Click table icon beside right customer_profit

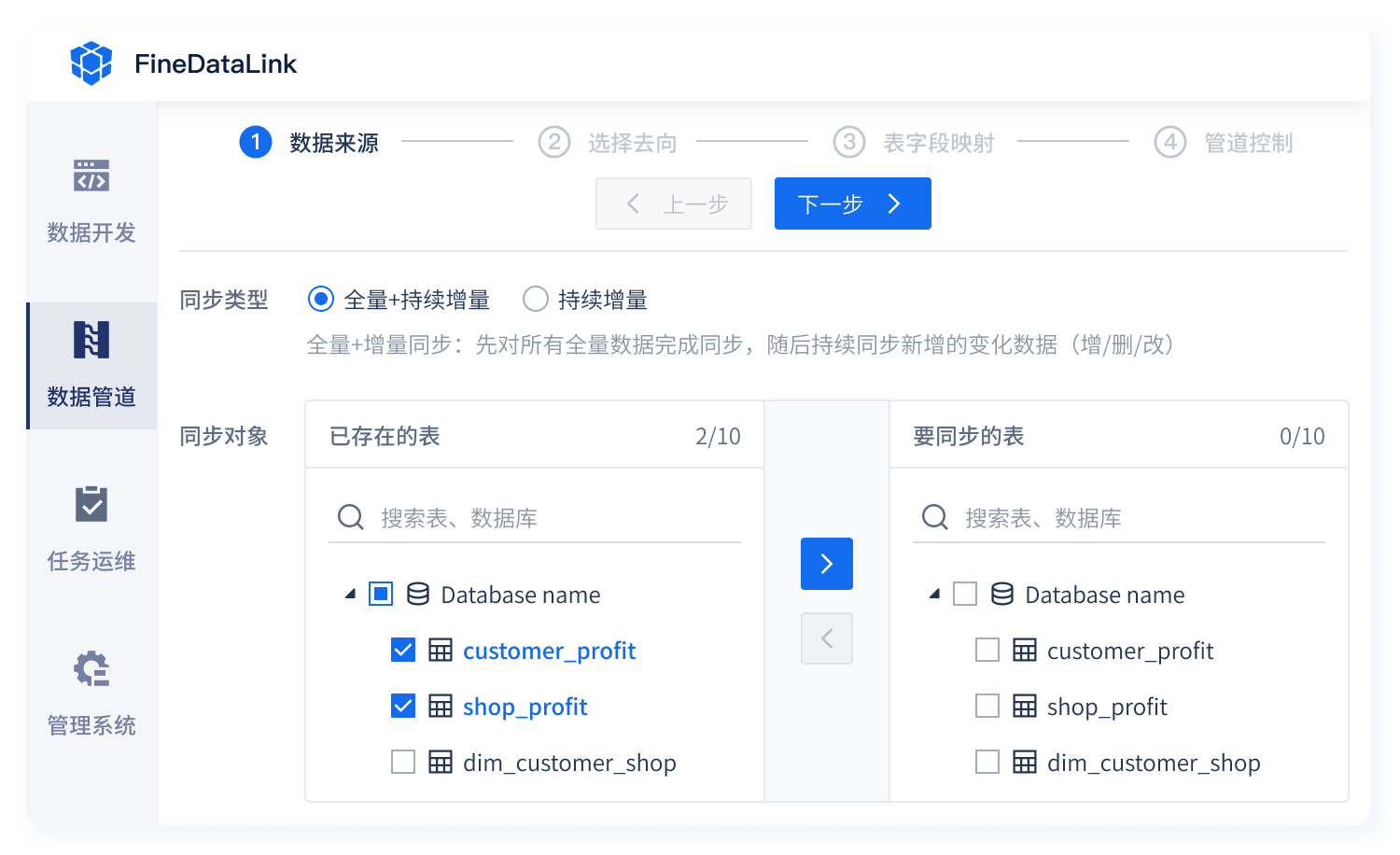click(1025, 650)
